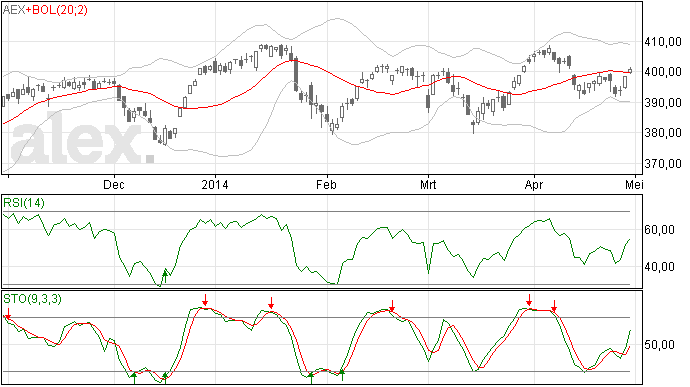This screenshot has height=387, width=690.
Task: Click the 2014 year label
Action: coord(215,184)
